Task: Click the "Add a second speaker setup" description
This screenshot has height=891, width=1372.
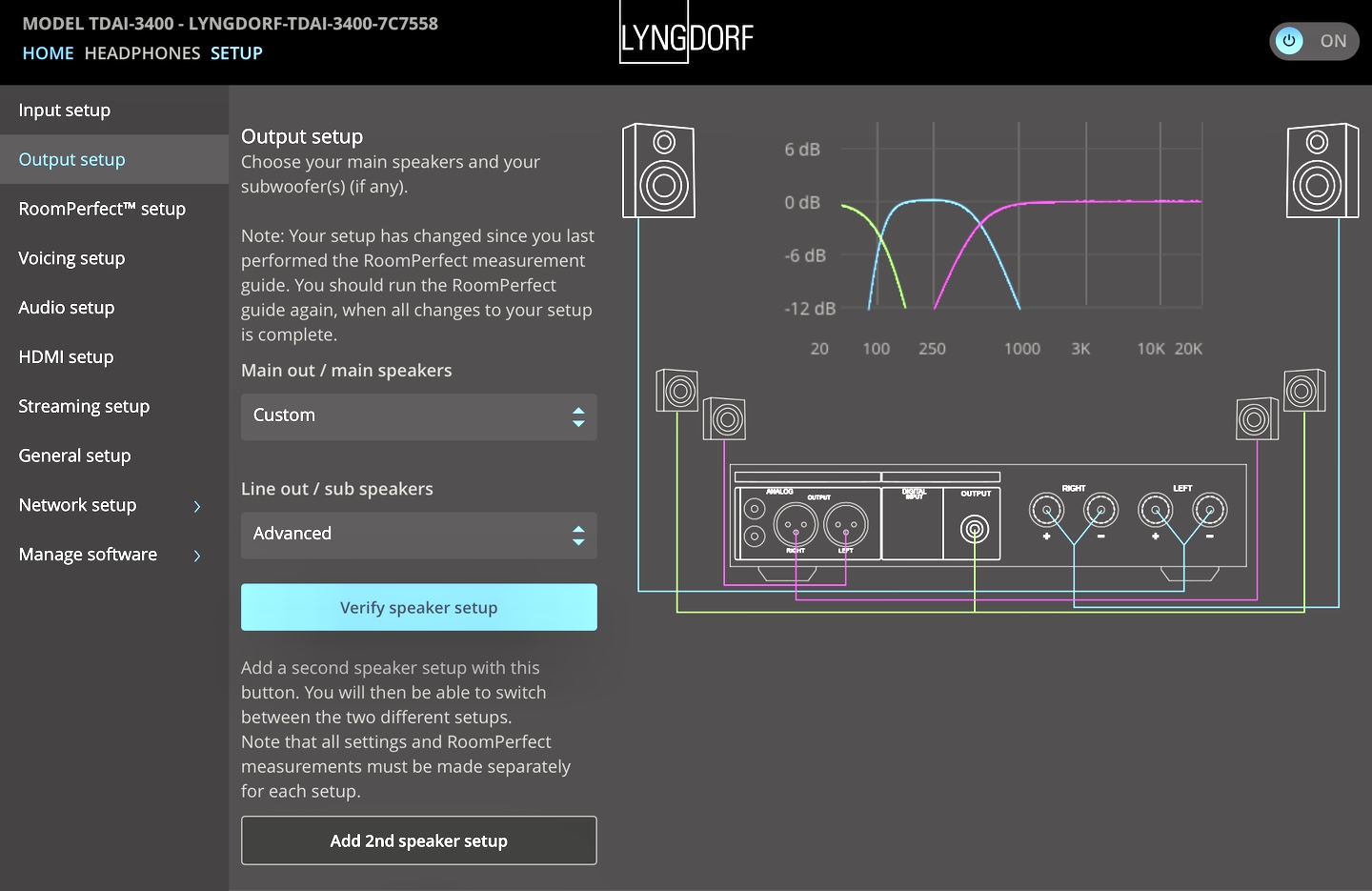Action: click(x=406, y=729)
